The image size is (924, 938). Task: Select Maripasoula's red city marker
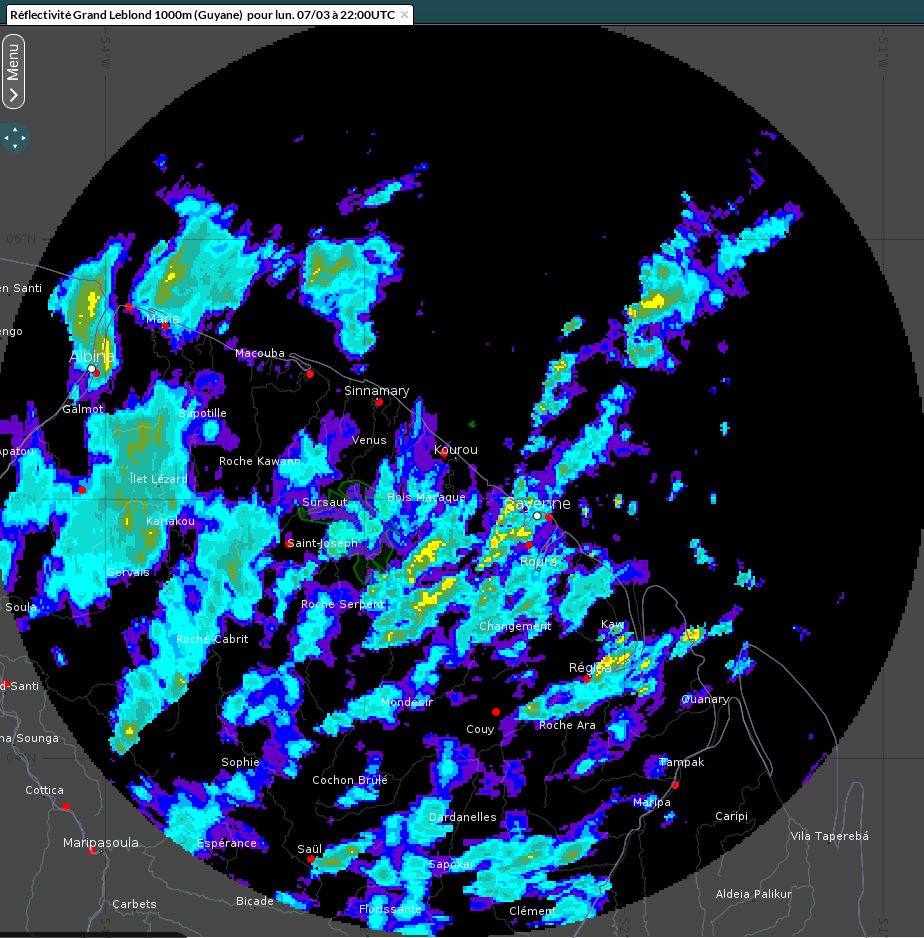(x=92, y=850)
